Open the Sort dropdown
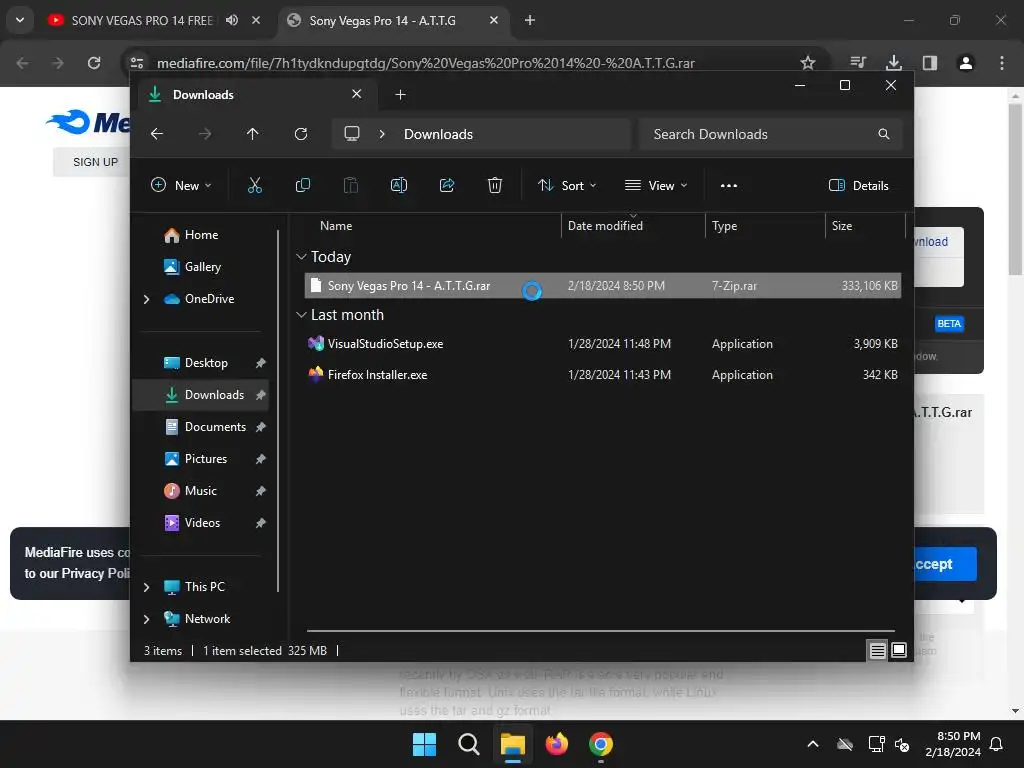This screenshot has width=1024, height=768. 568,185
